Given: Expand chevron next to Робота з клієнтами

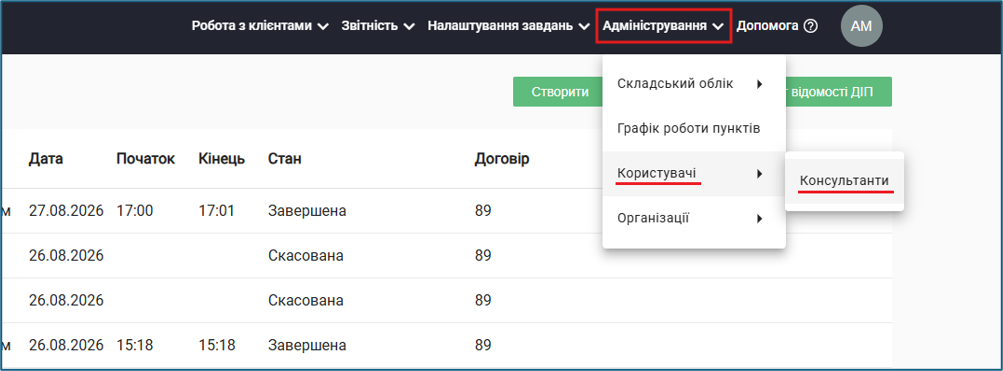Looking at the screenshot, I should point(322,27).
